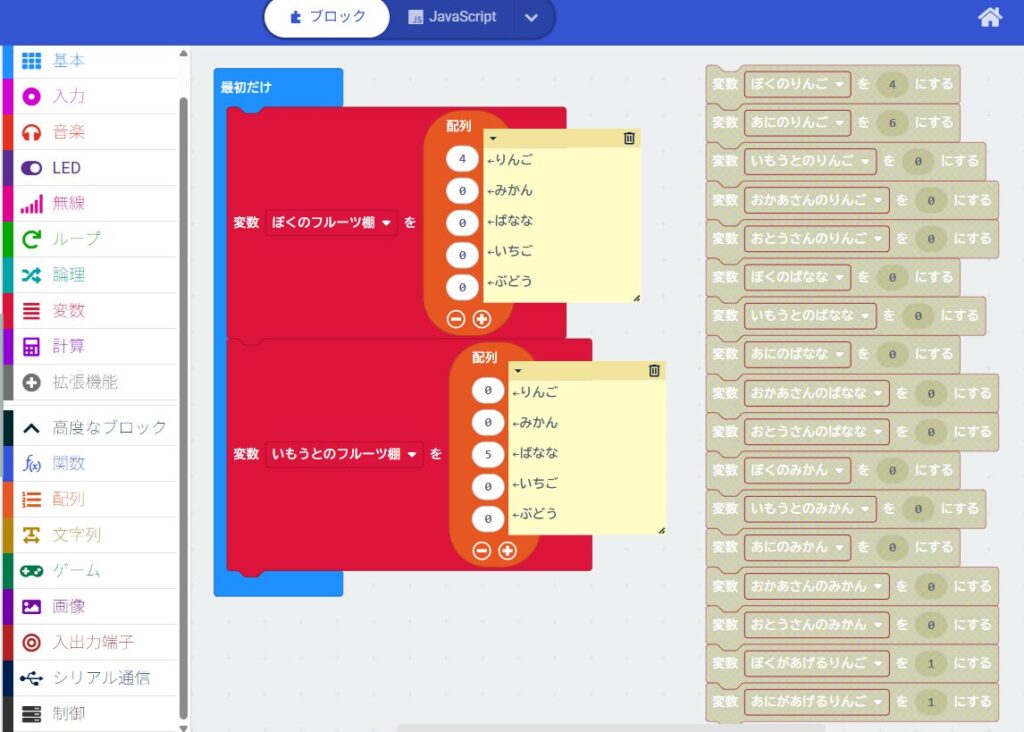Select the 配列 label of the first array block
This screenshot has width=1024, height=732.
point(458,126)
